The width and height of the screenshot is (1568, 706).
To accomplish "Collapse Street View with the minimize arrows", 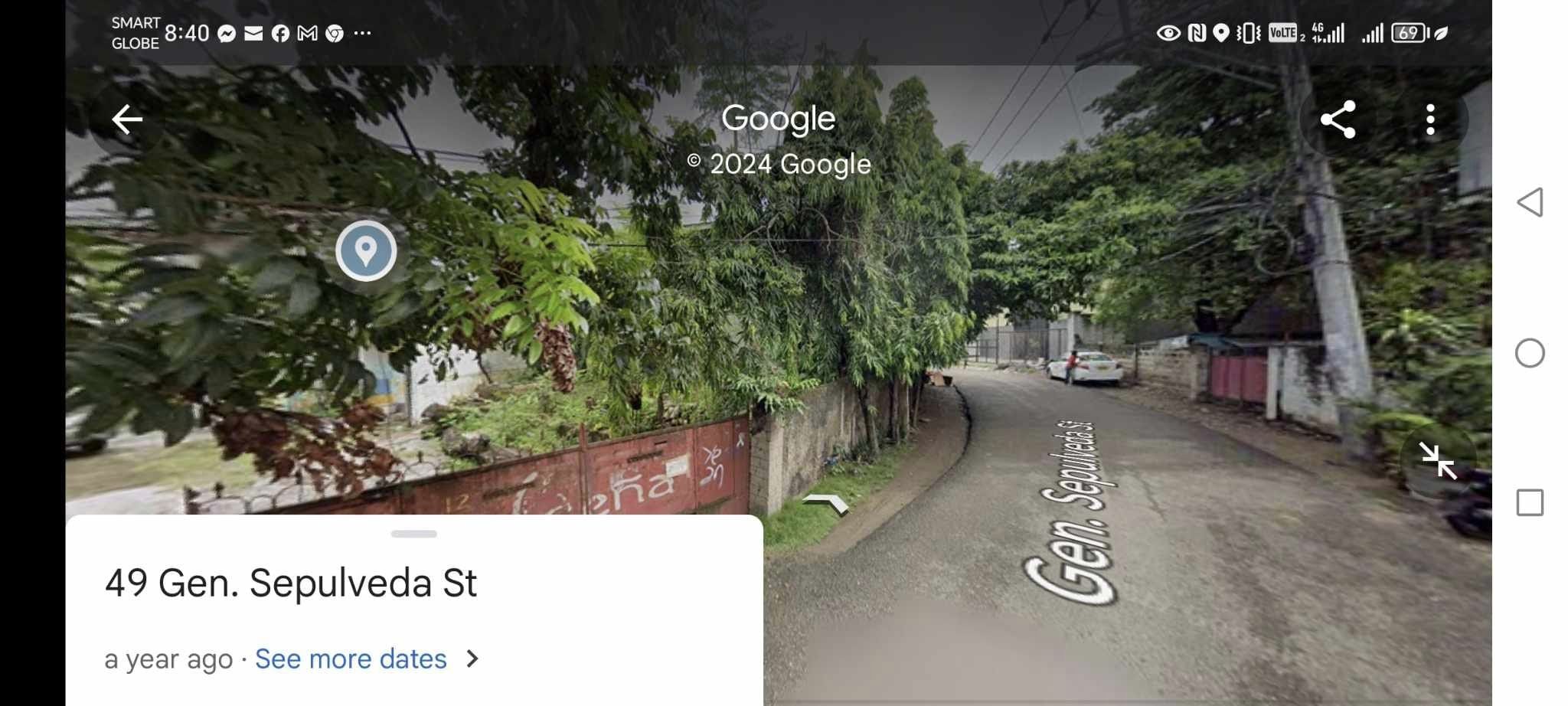I will click(x=1437, y=460).
